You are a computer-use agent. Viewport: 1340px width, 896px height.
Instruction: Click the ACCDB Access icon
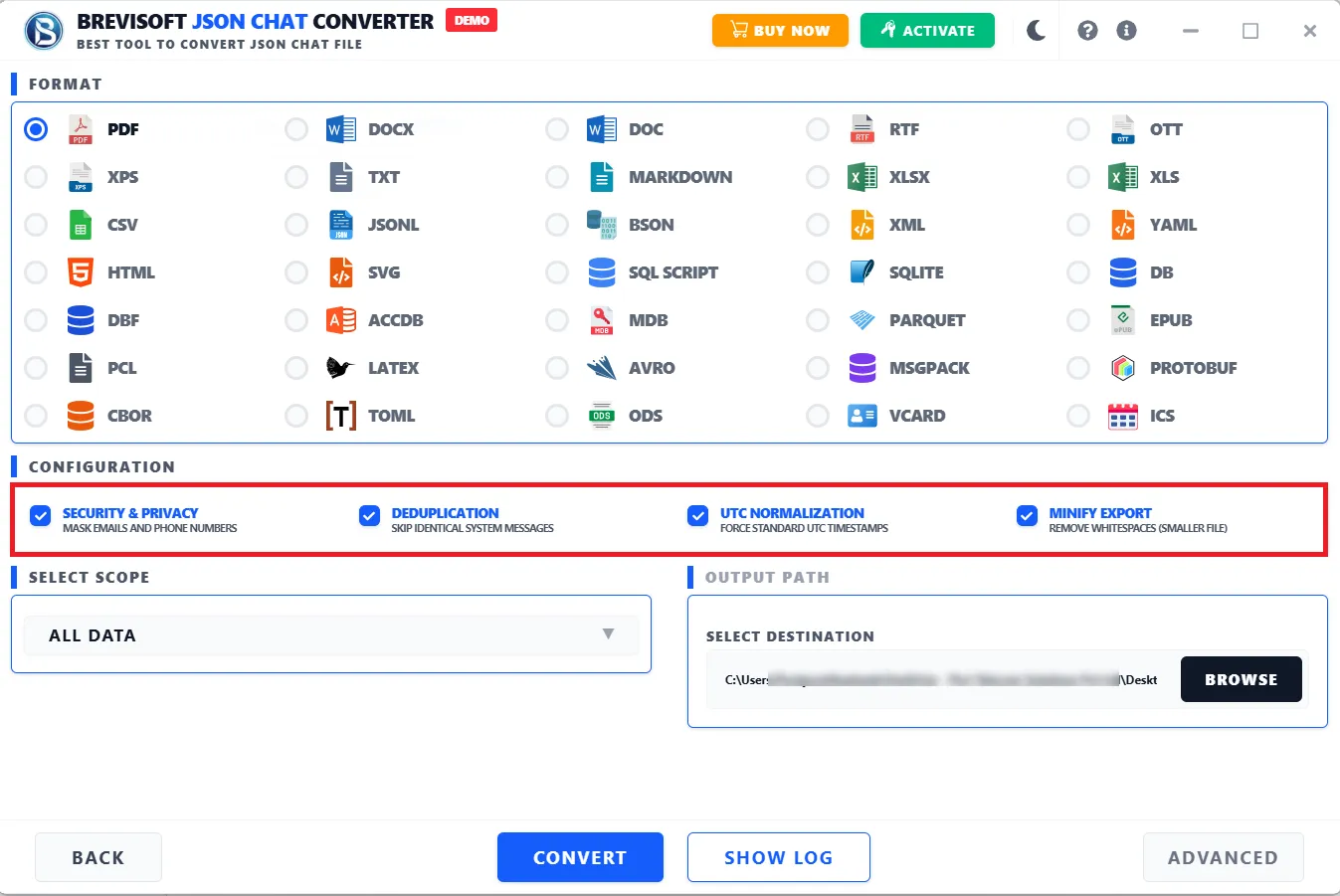(x=341, y=320)
